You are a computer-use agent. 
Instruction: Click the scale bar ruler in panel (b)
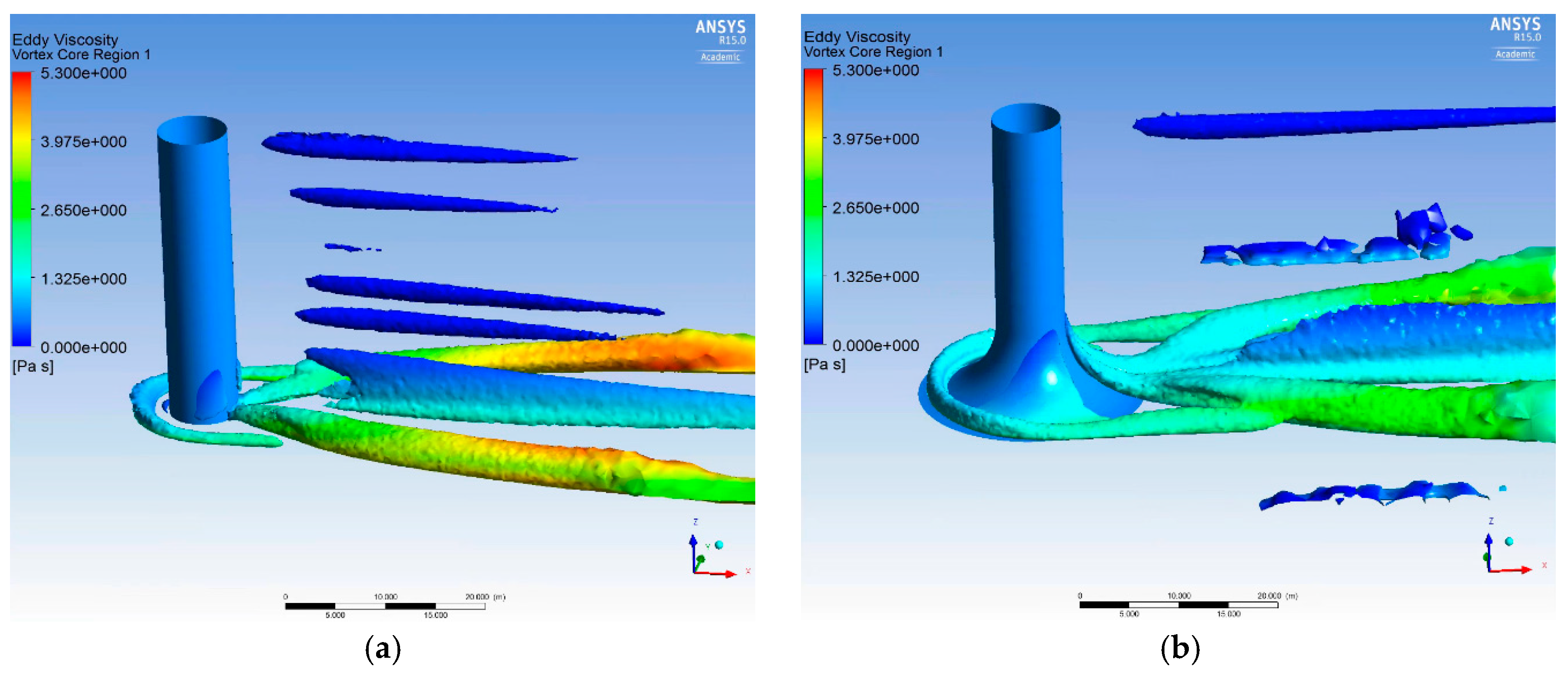coord(1178,604)
